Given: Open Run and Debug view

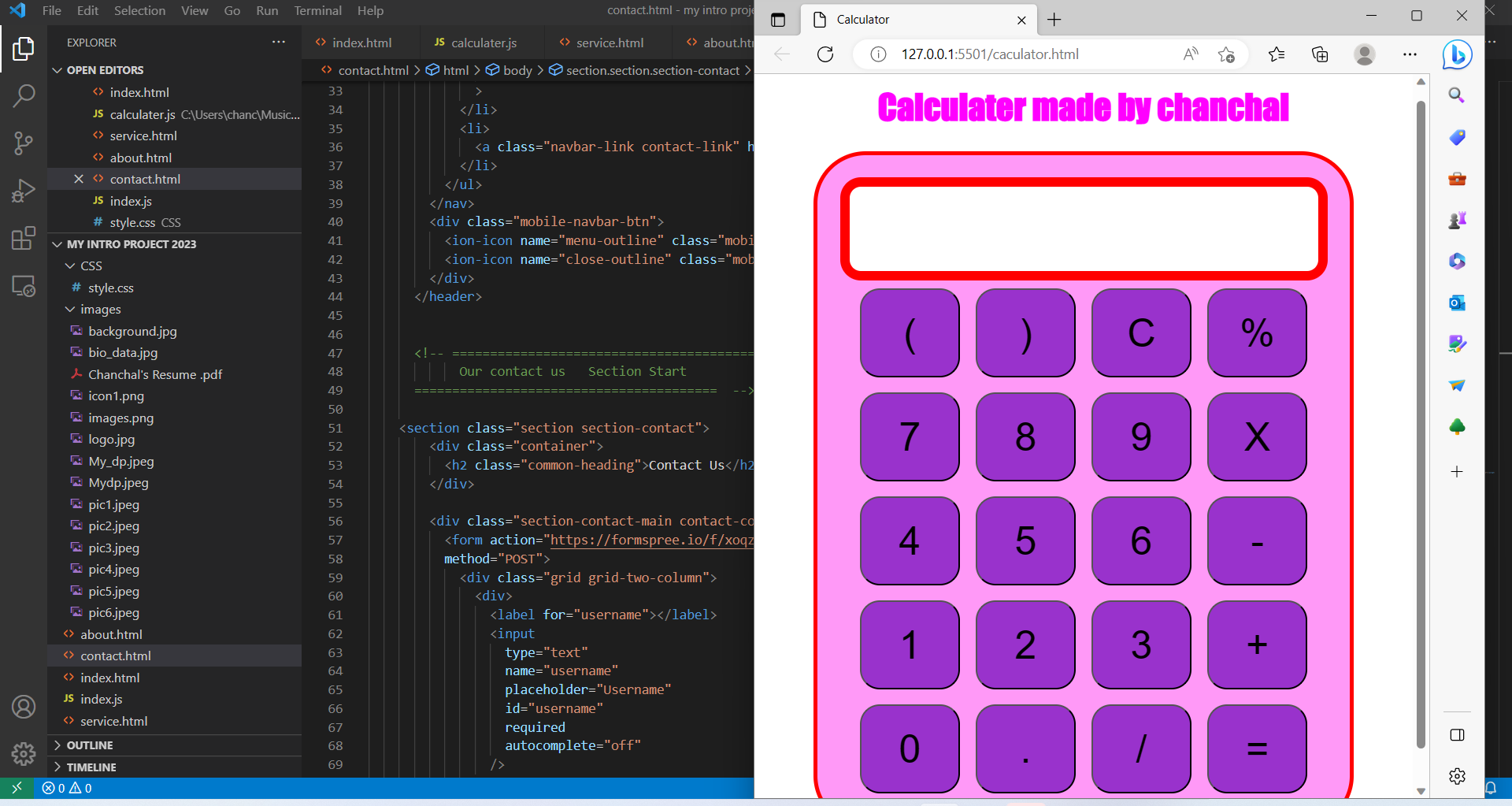Looking at the screenshot, I should pos(24,190).
